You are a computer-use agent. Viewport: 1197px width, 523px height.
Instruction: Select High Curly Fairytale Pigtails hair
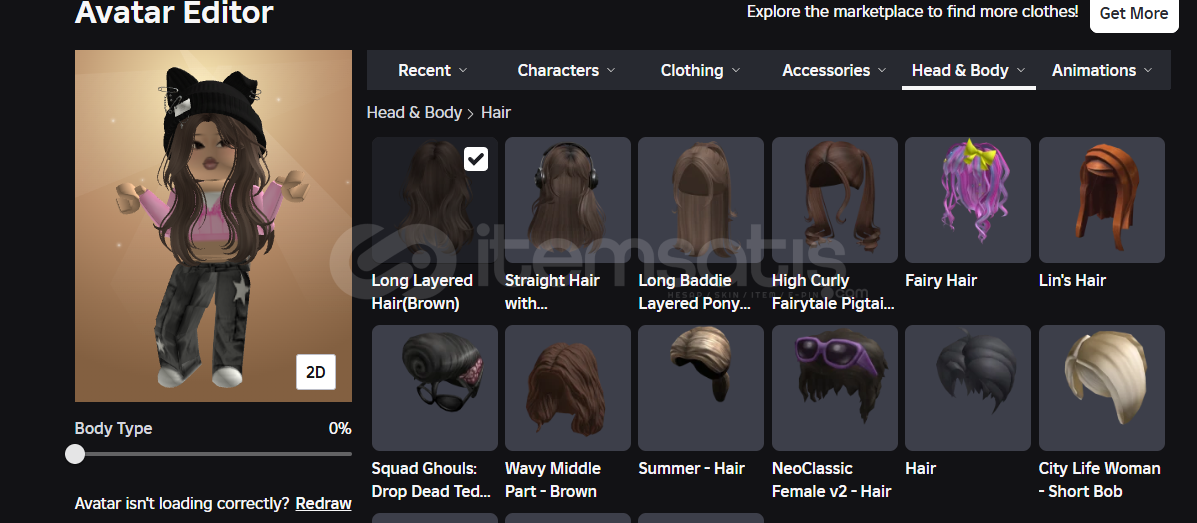point(834,200)
